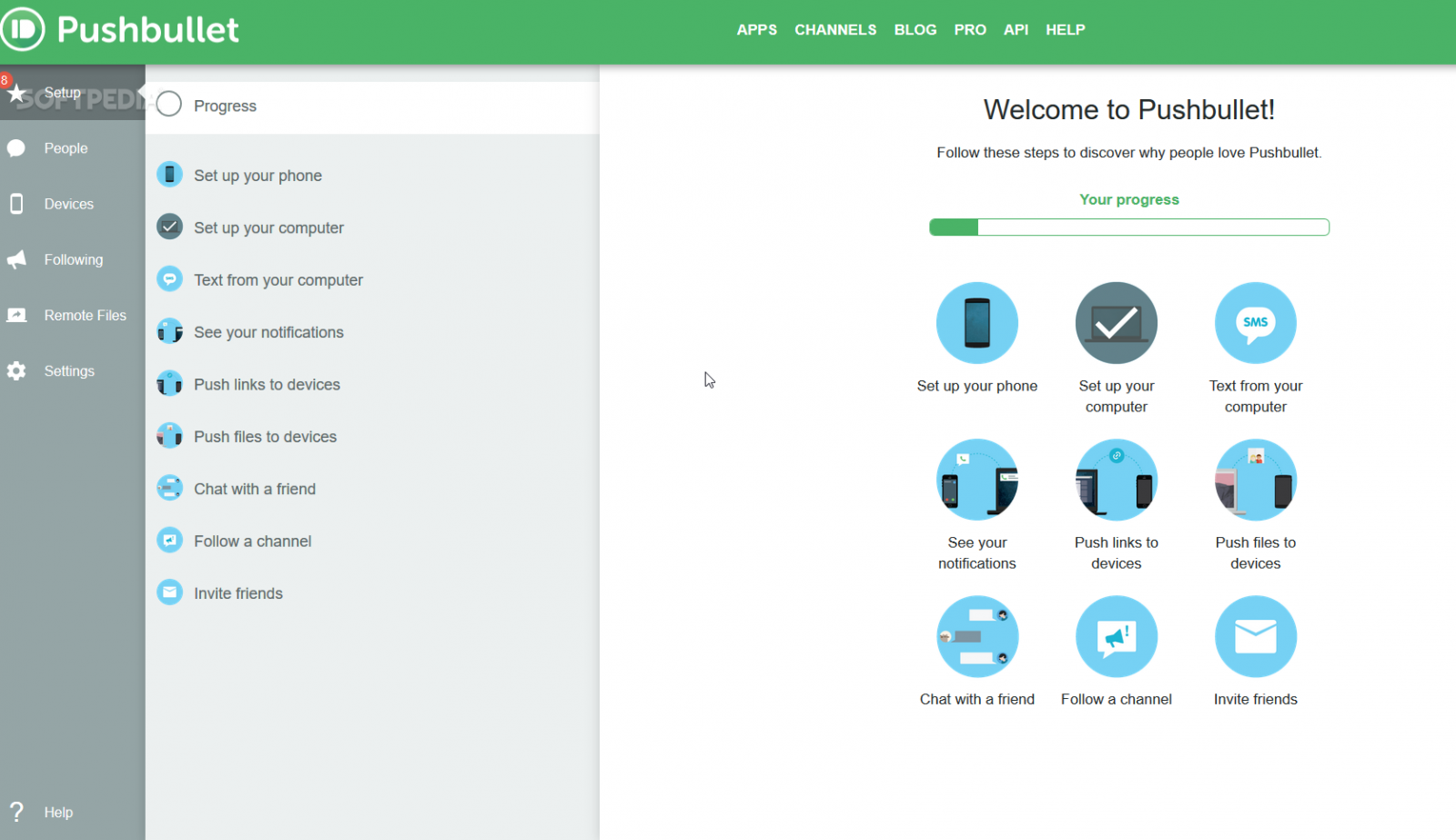This screenshot has height=840, width=1456.
Task: Click the large Set up your computer checkmark icon
Action: click(1117, 323)
